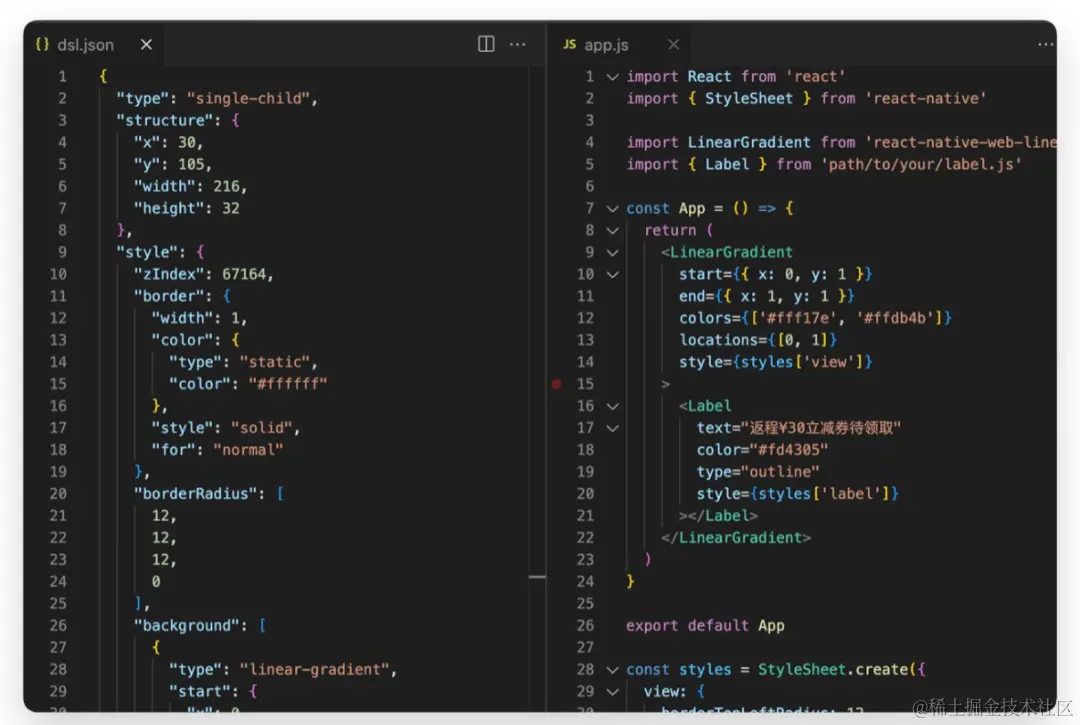1080x725 pixels.
Task: Click line number 26 in app.js
Action: coord(585,626)
